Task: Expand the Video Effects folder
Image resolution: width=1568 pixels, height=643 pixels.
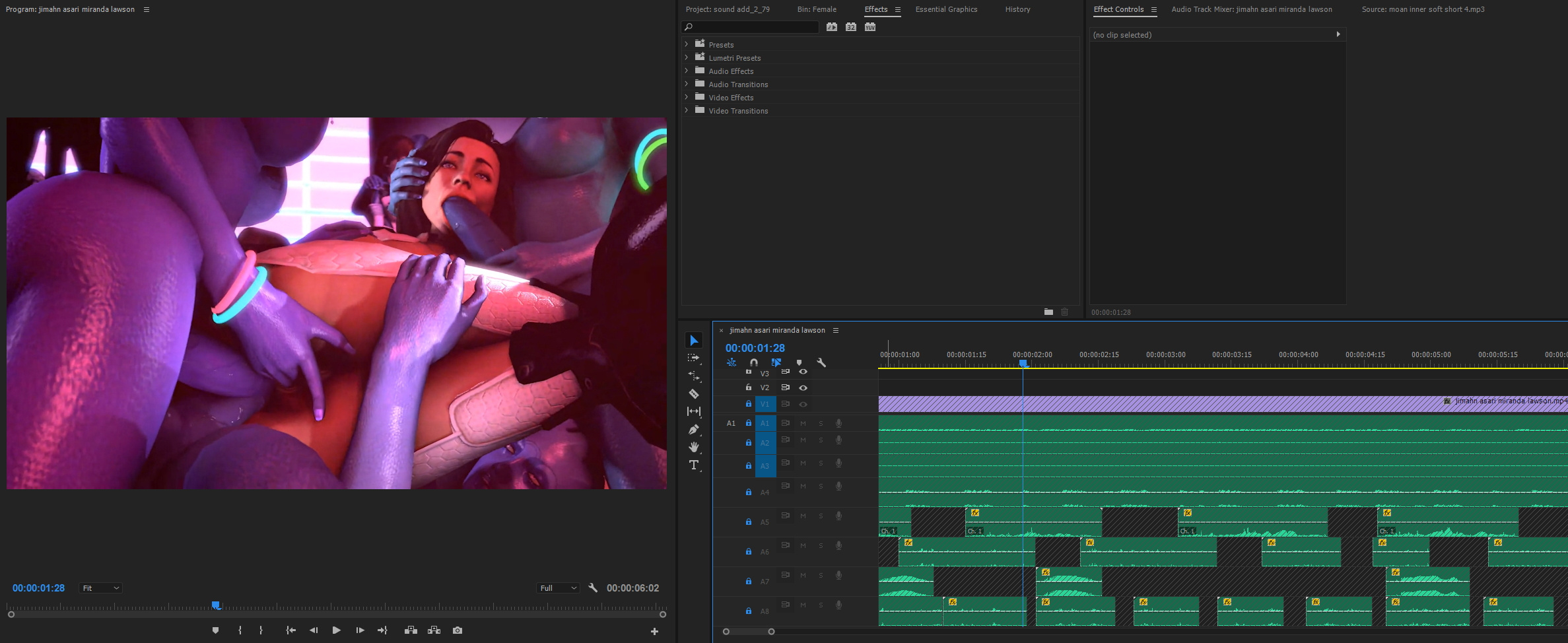Action: click(x=687, y=97)
